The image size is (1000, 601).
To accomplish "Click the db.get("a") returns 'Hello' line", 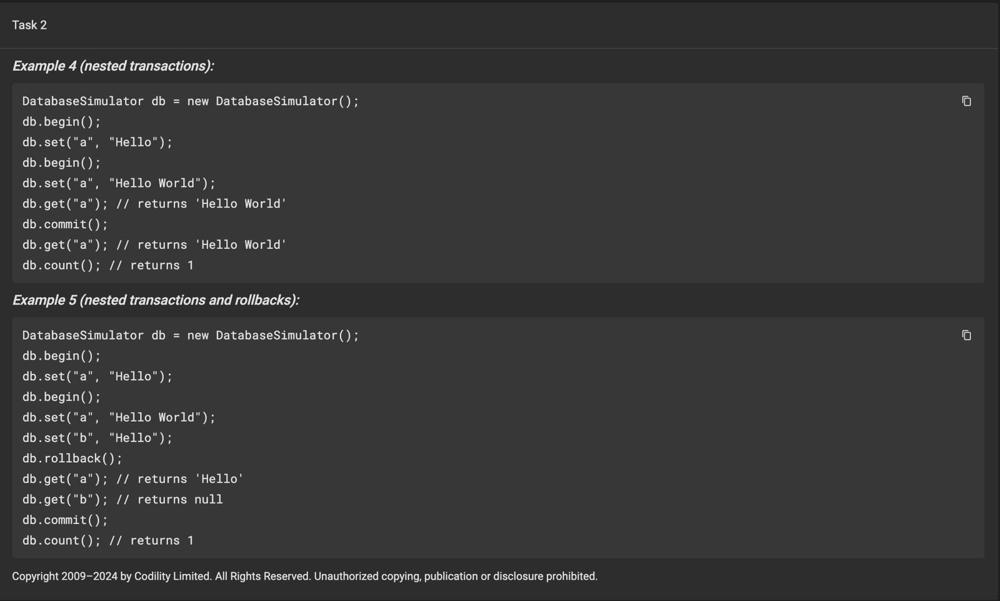I will [133, 479].
